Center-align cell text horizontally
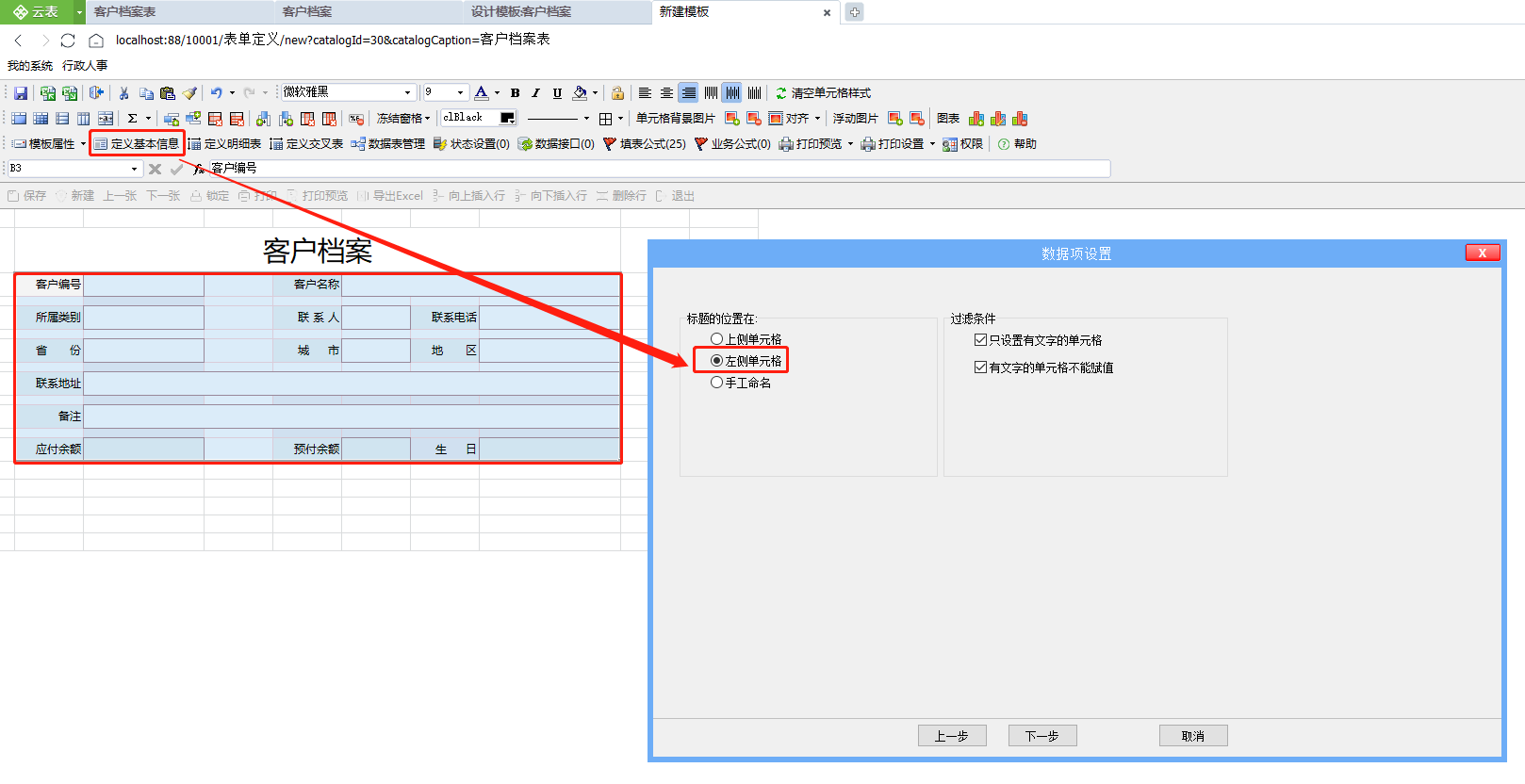This screenshot has width=1525, height=784. tap(666, 92)
